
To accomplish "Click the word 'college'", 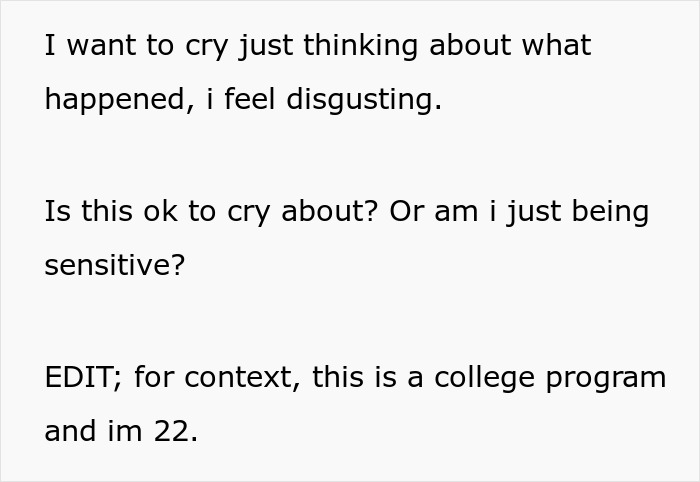I will (x=489, y=378).
